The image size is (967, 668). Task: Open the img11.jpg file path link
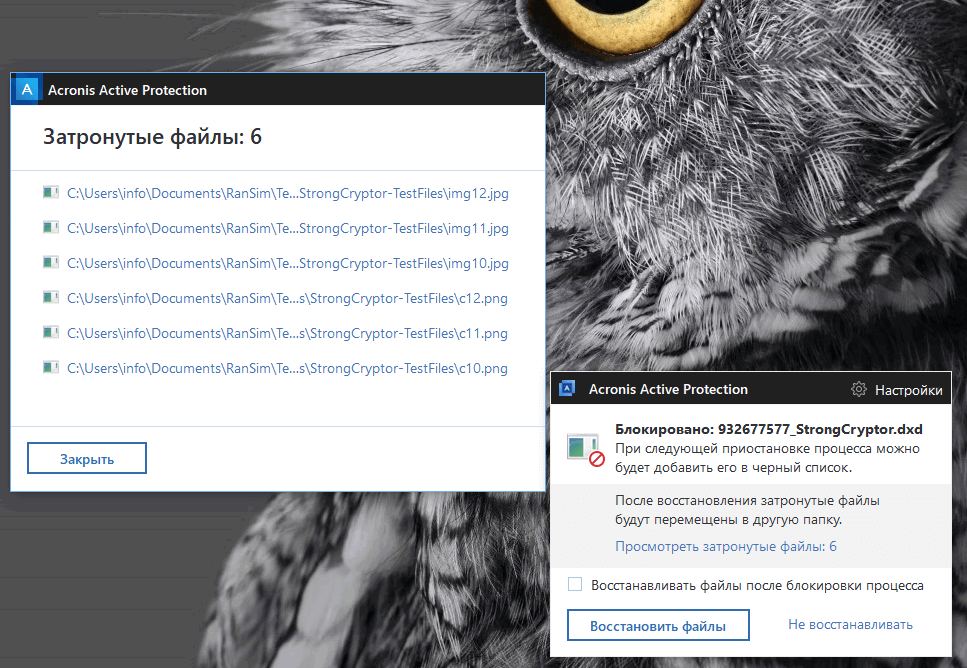287,228
